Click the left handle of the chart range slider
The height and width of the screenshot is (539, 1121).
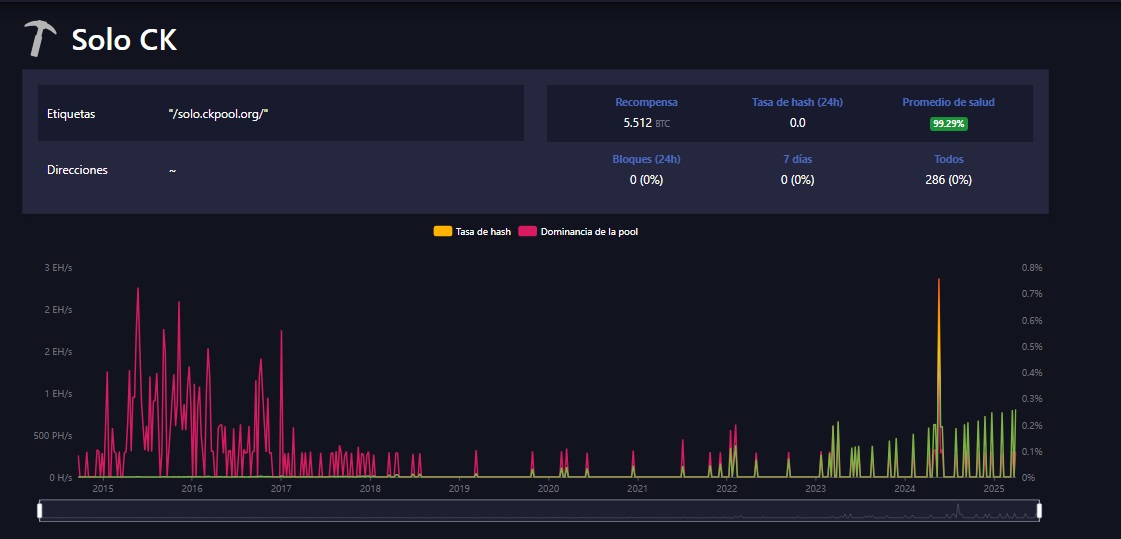tap(40, 511)
